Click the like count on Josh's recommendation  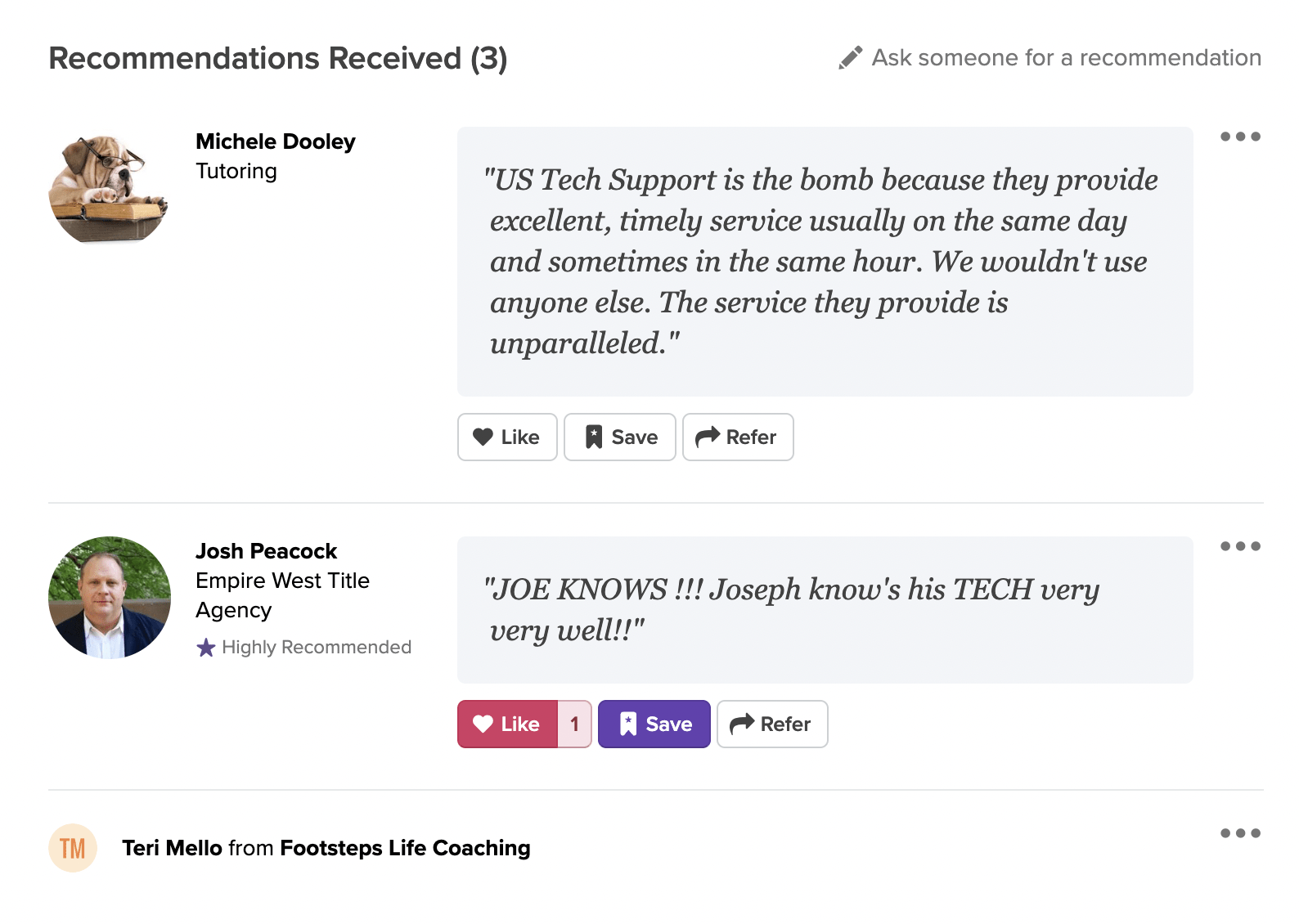574,724
